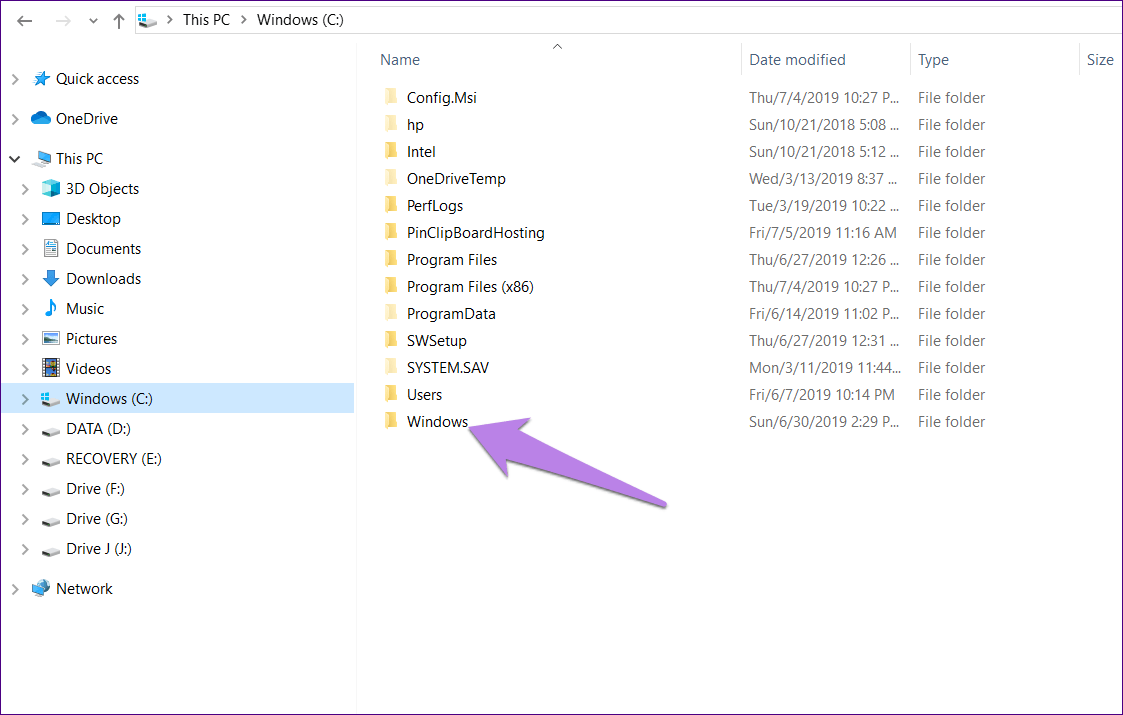This screenshot has width=1123, height=715.
Task: Go back with the left arrow button
Action: coord(24,21)
